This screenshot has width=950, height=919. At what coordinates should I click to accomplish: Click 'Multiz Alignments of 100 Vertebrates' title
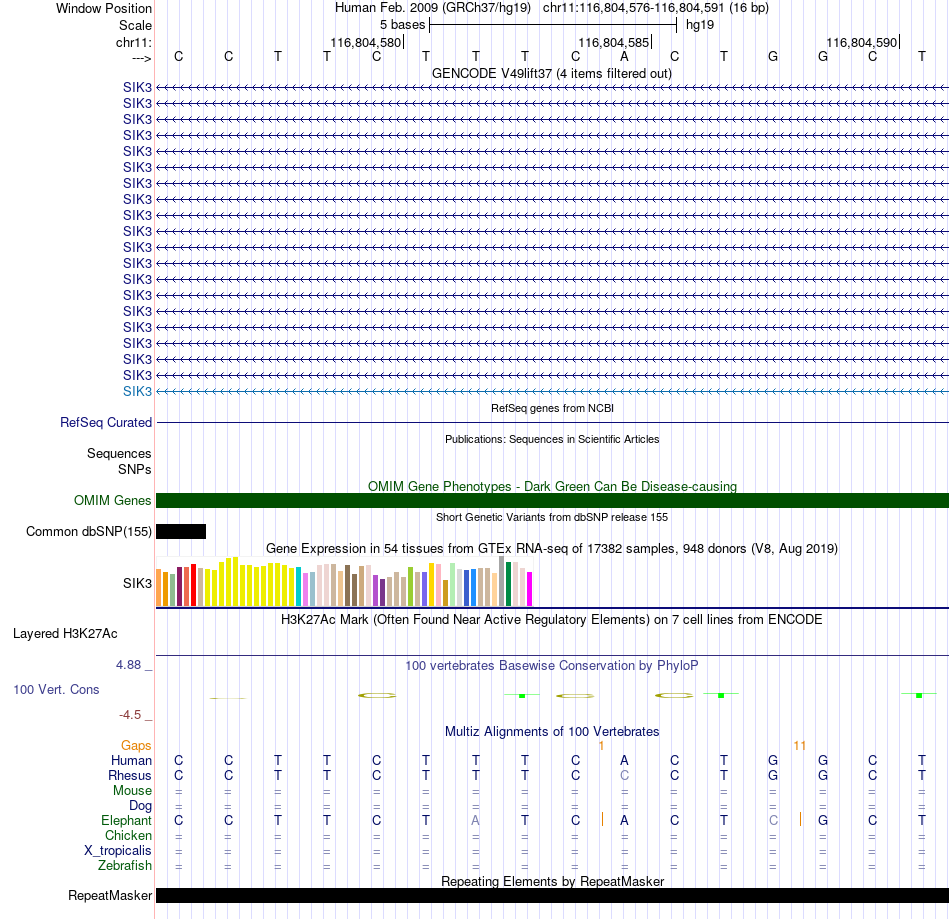click(552, 731)
